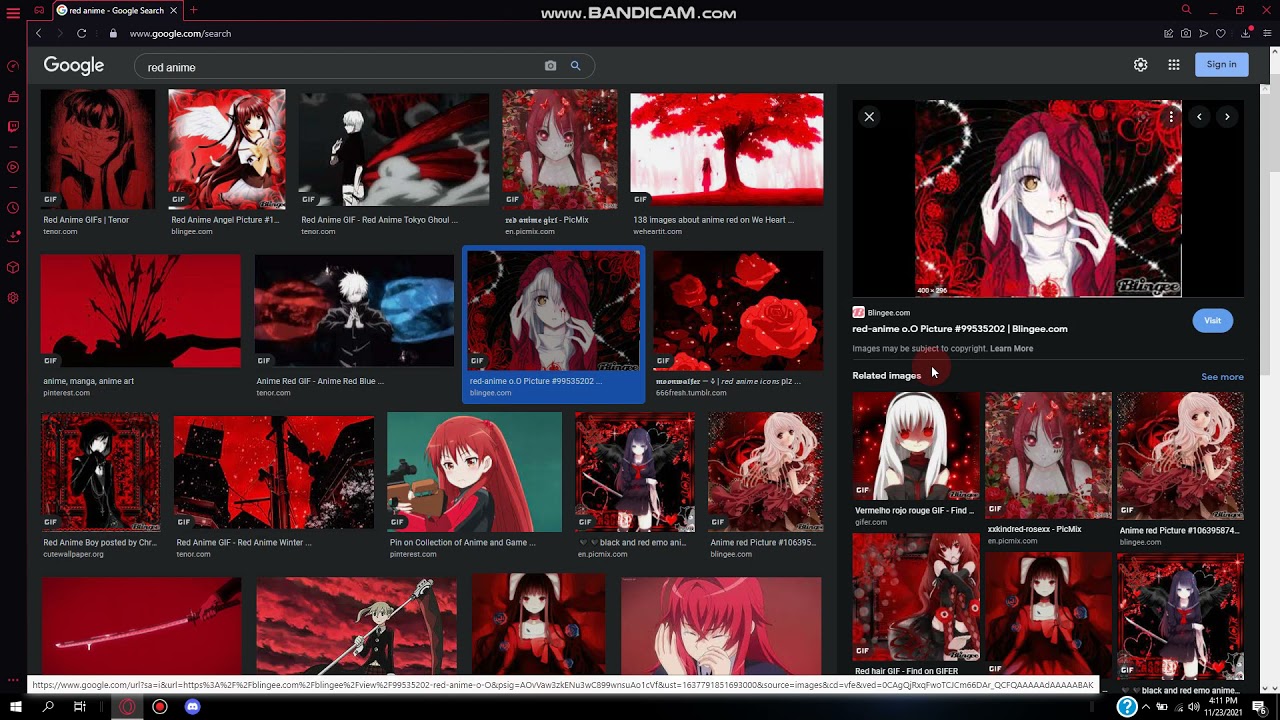Open Vermelho rojo rouge GIF related image

916,446
